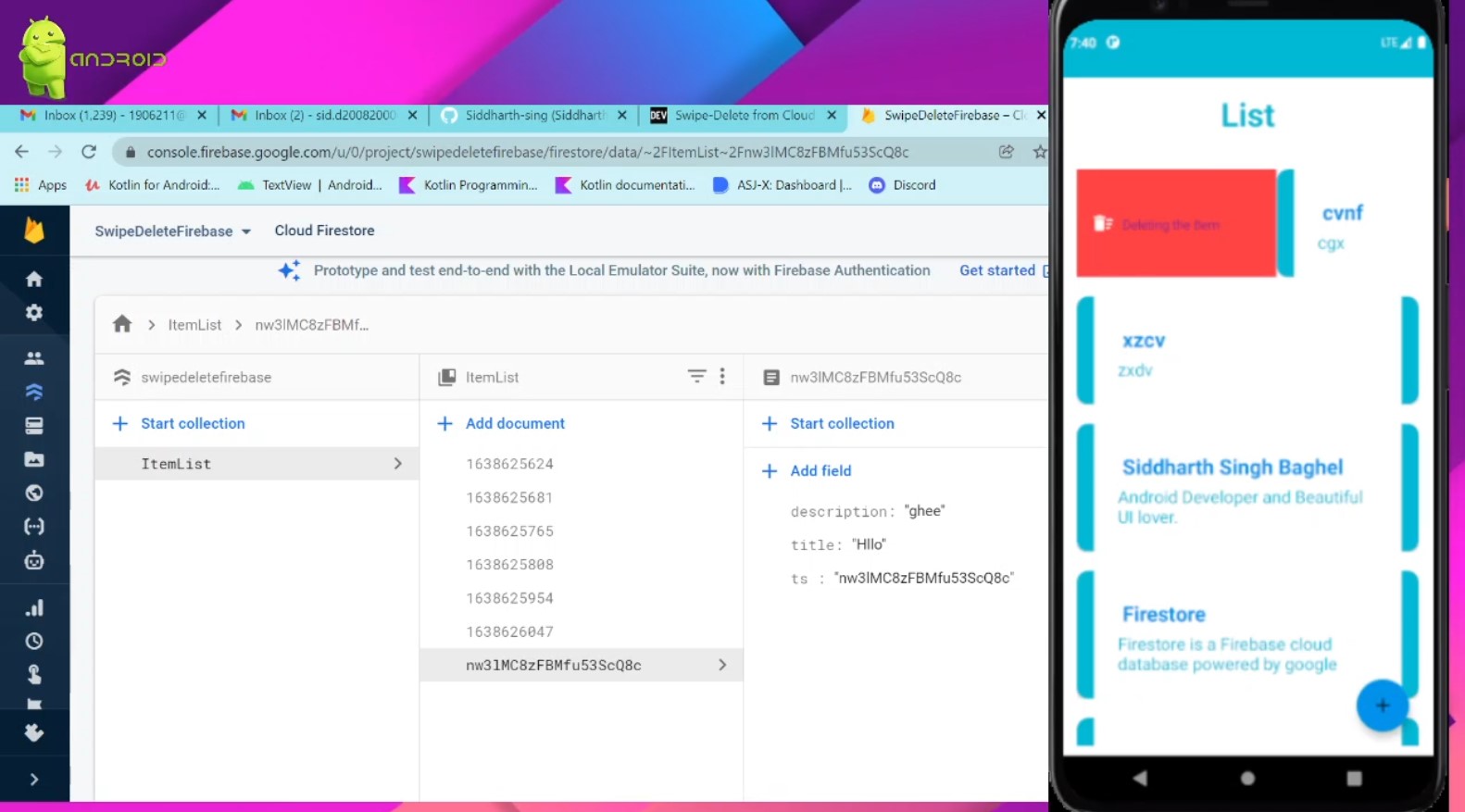Image resolution: width=1465 pixels, height=812 pixels.
Task: Open Kotlin documentation bookmark
Action: pos(625,185)
